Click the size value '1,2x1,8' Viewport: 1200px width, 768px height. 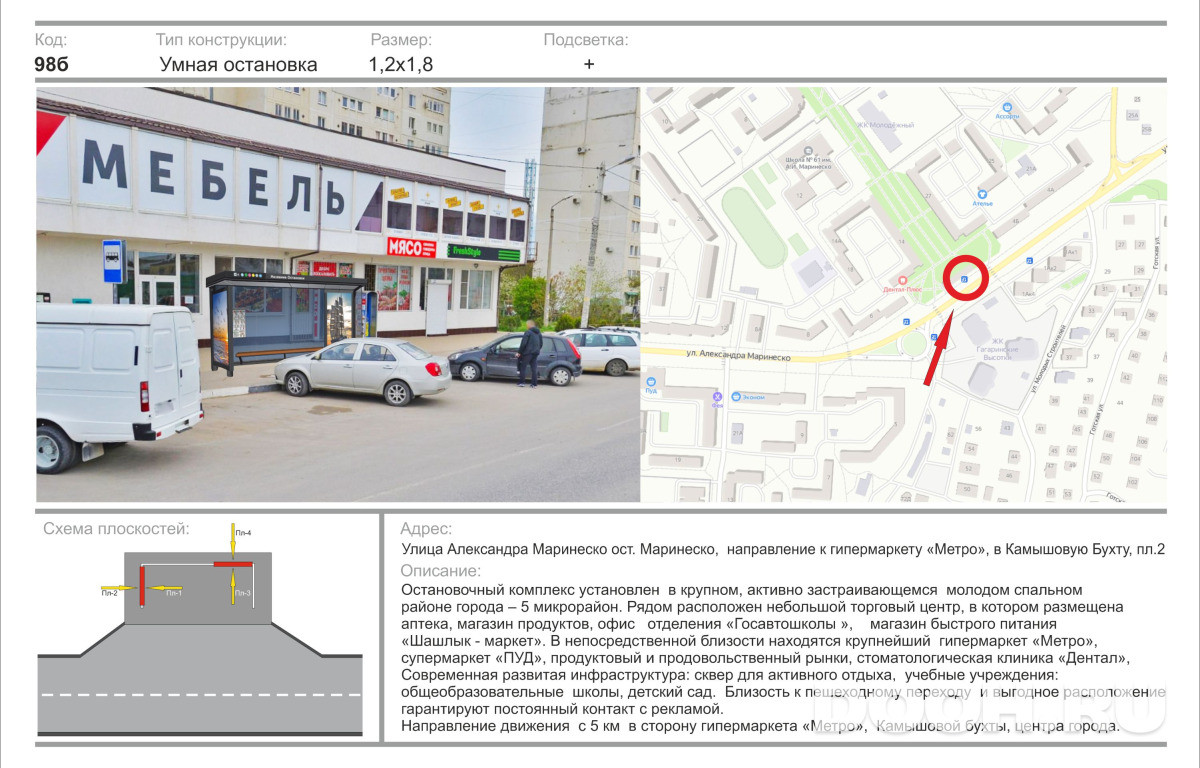point(401,65)
